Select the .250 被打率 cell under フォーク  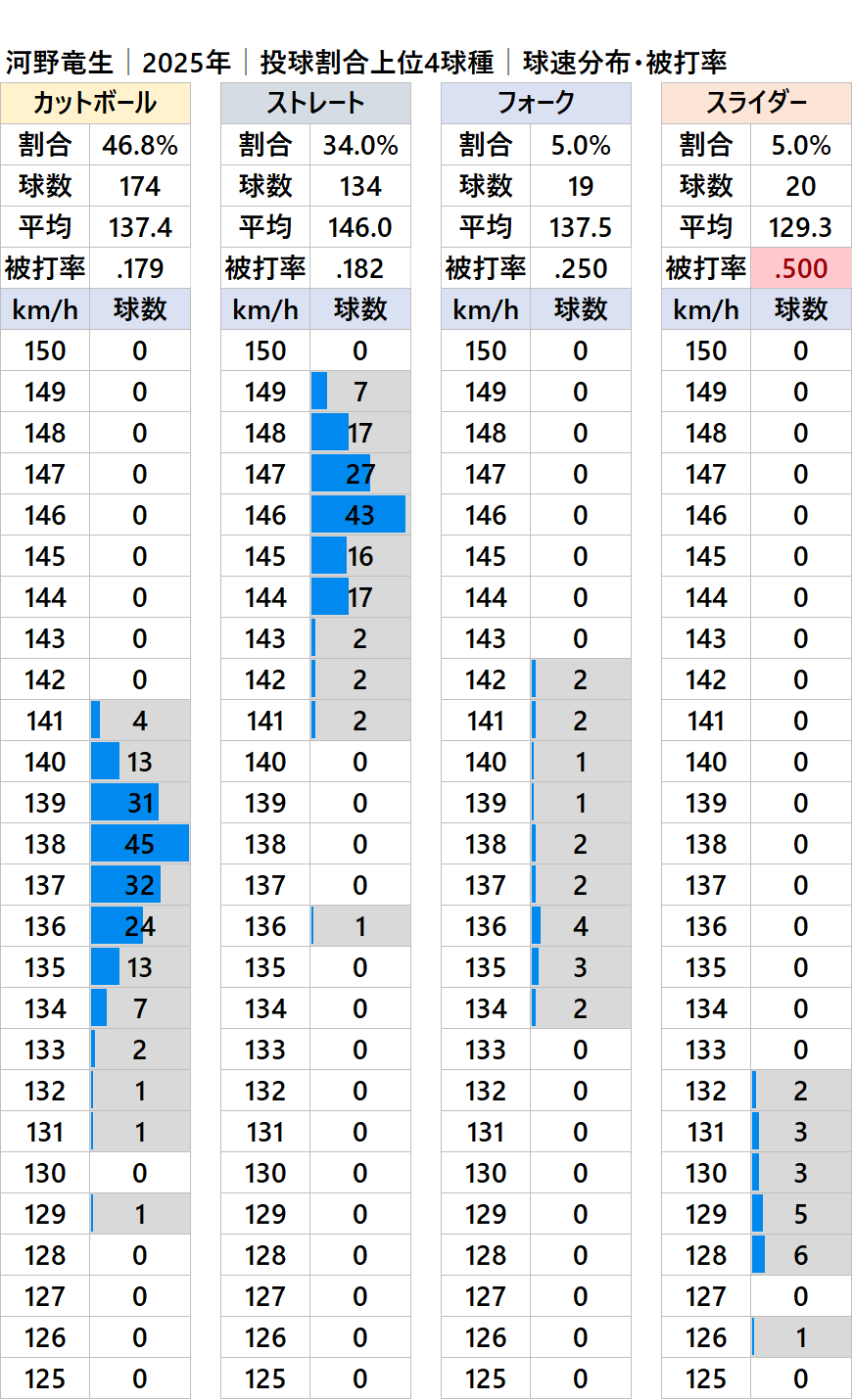pos(581,268)
